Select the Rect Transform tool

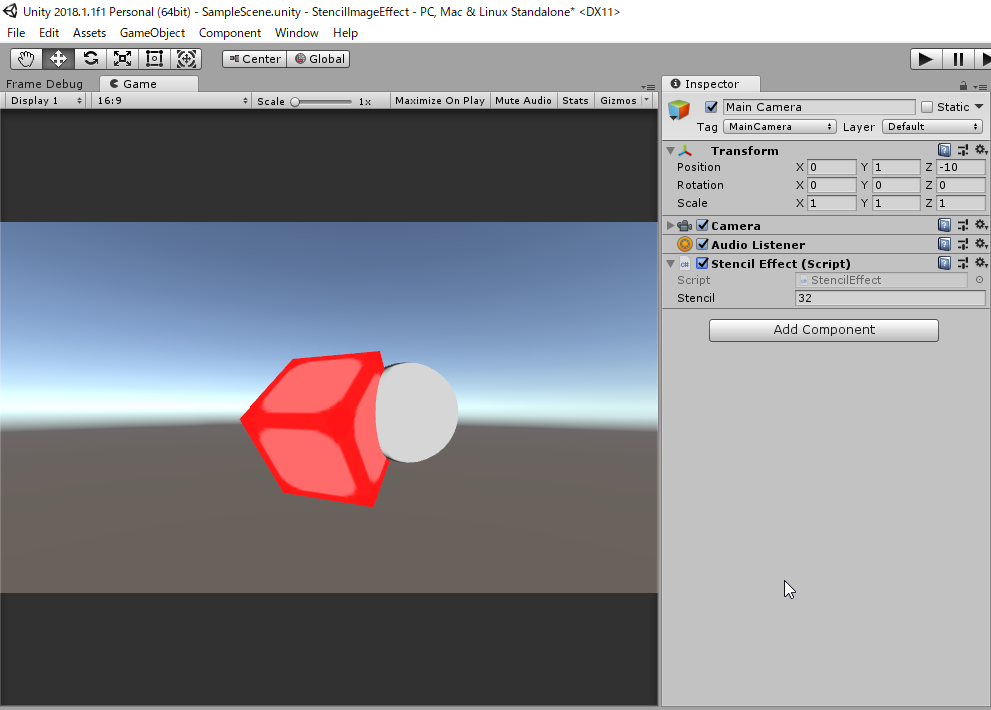pos(153,58)
